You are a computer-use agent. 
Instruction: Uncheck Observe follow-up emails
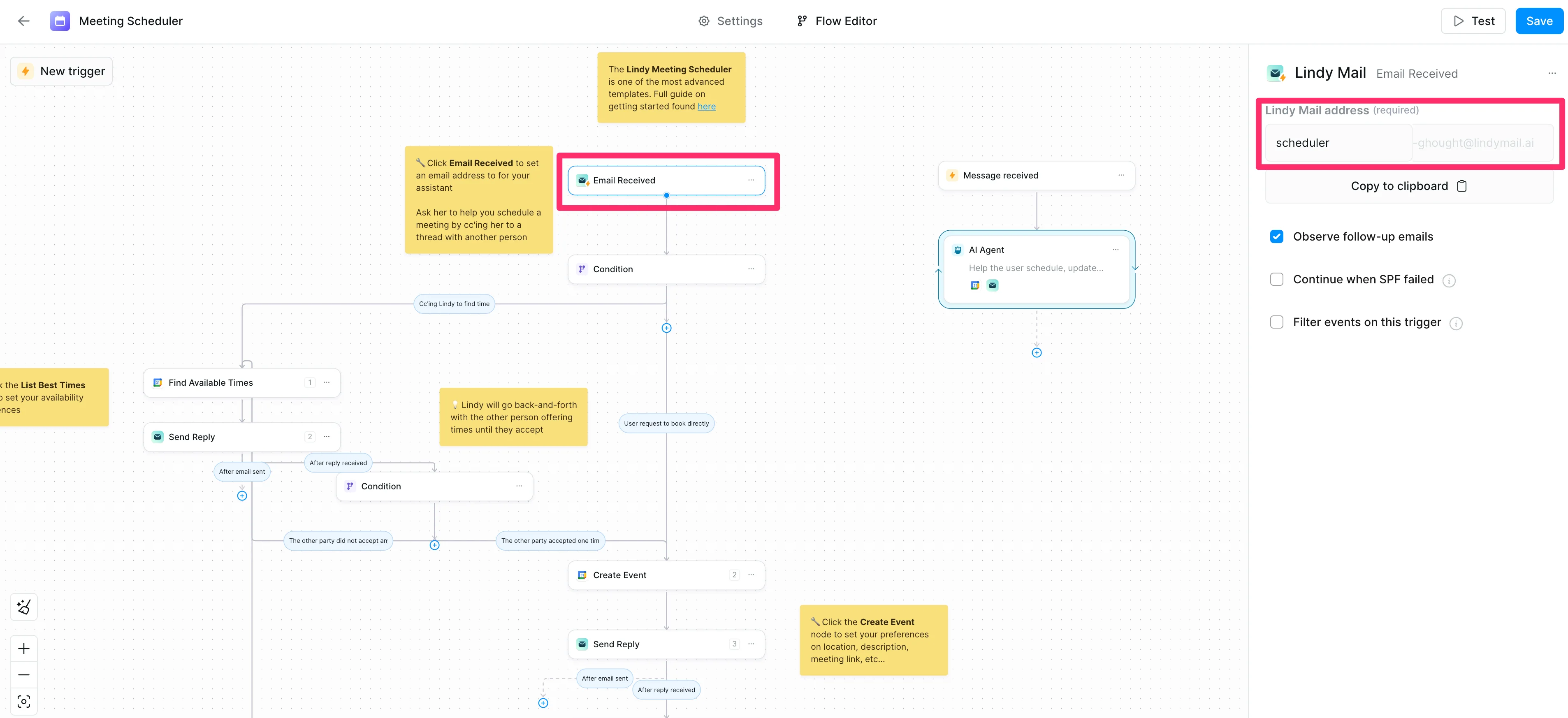(1276, 237)
